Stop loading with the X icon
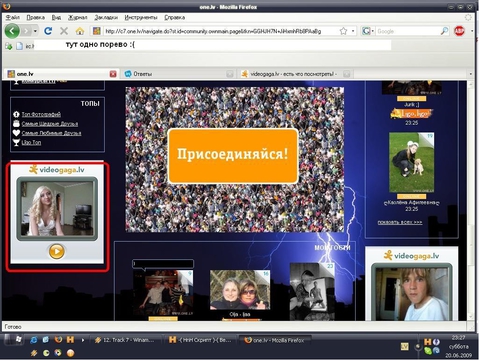This screenshot has width=479, height=361. click(64, 31)
